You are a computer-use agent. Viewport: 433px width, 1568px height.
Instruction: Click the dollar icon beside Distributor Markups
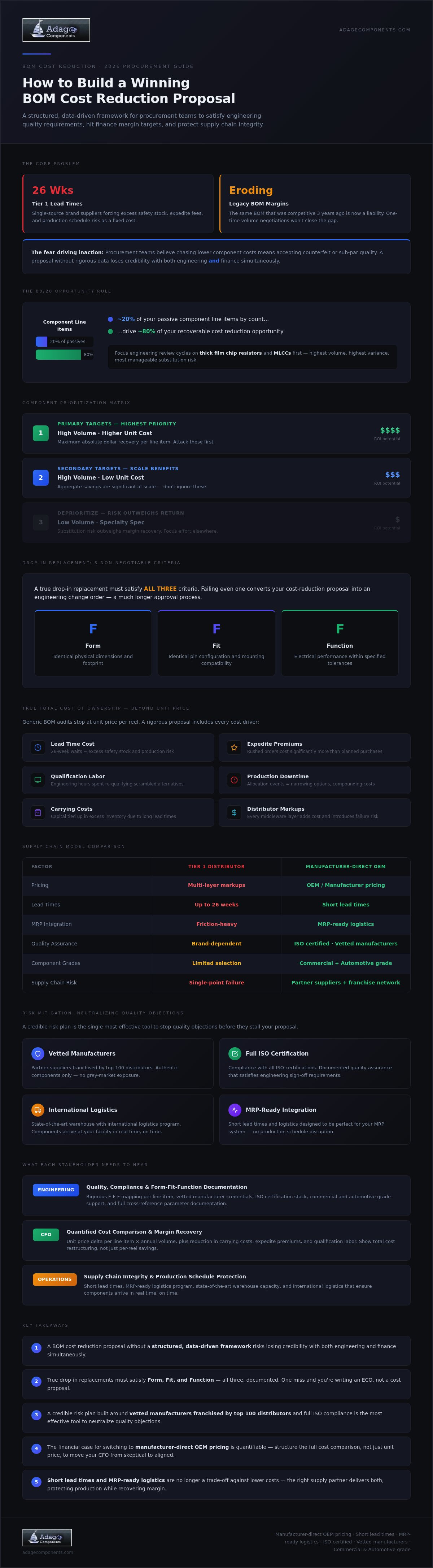234,813
